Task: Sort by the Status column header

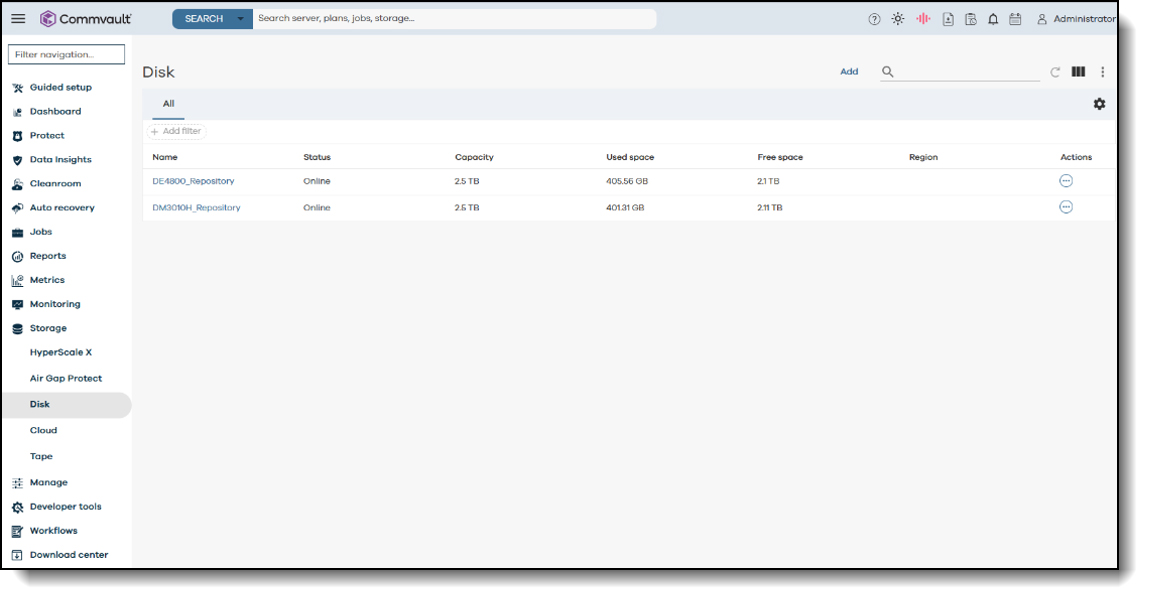Action: pos(317,158)
